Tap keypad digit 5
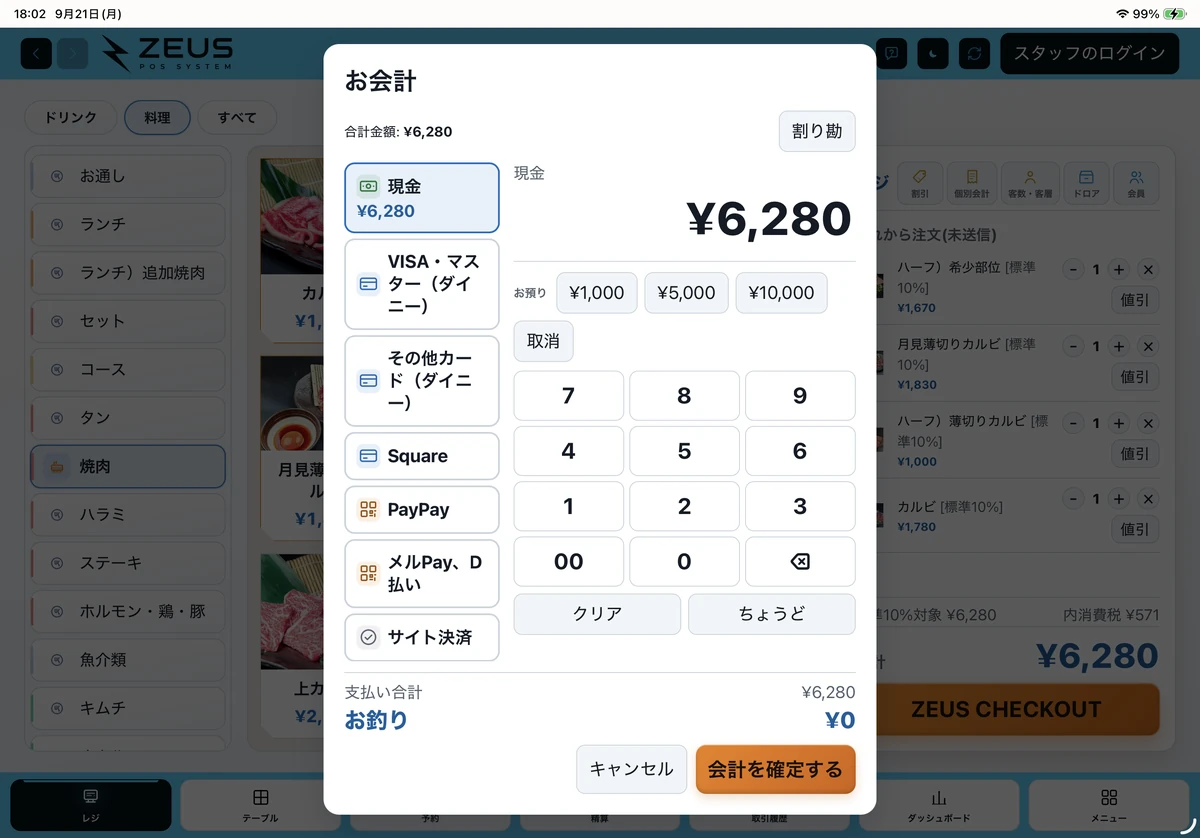Image resolution: width=1200 pixels, height=838 pixels. 684,451
